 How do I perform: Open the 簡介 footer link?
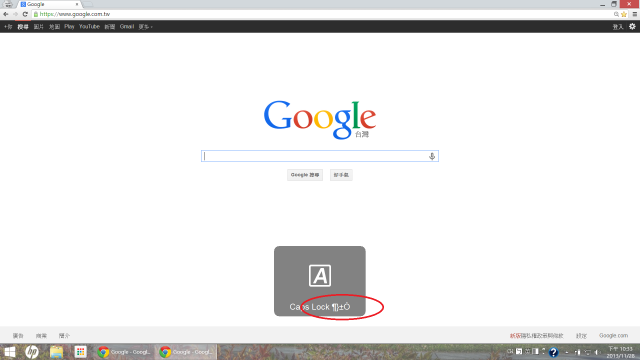click(x=64, y=336)
